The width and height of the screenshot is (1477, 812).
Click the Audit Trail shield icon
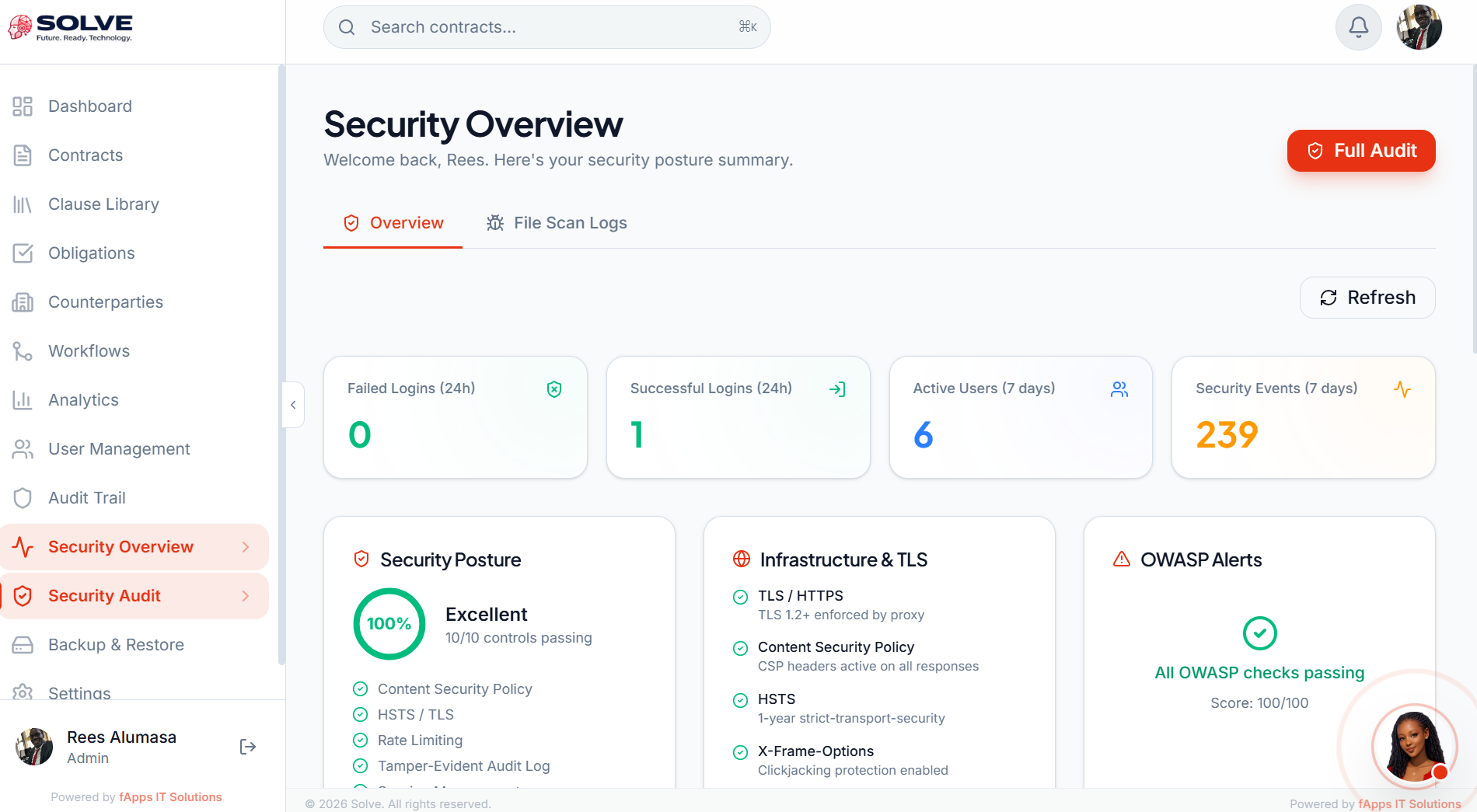(x=23, y=498)
